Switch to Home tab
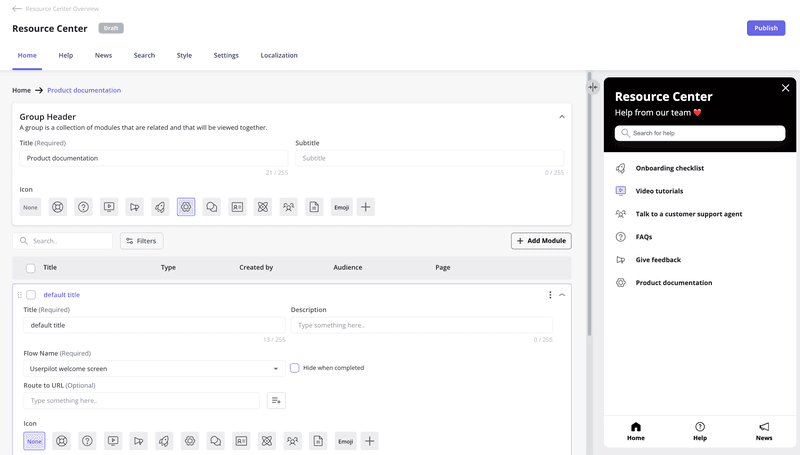 click(x=27, y=56)
